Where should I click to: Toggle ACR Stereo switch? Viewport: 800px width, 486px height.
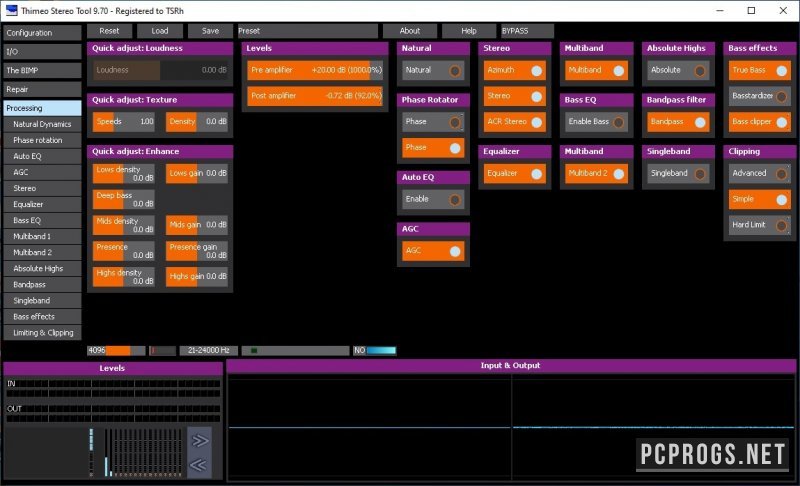[515, 122]
